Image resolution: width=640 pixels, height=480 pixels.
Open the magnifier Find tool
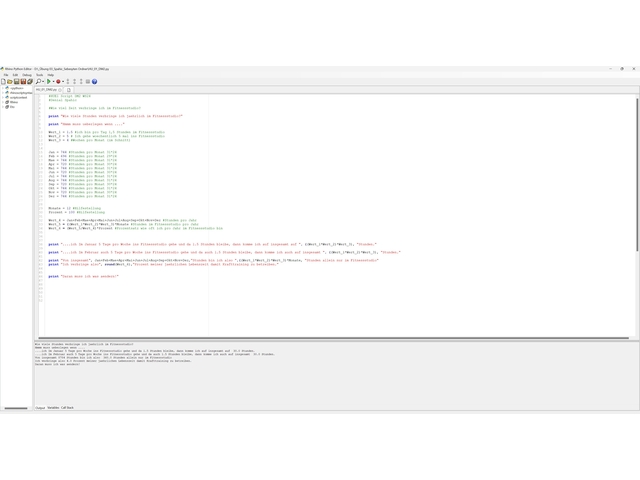38,82
